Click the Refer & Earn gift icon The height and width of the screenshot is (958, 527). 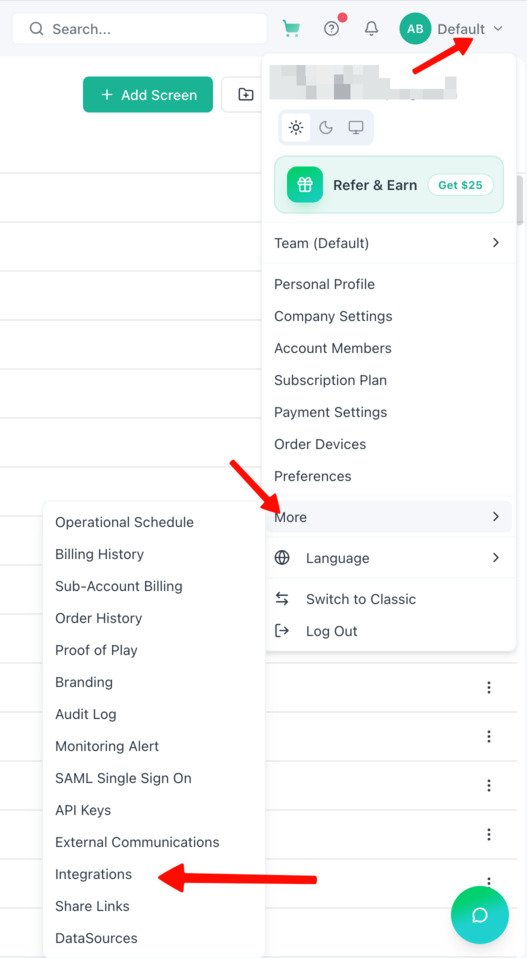[x=305, y=185]
